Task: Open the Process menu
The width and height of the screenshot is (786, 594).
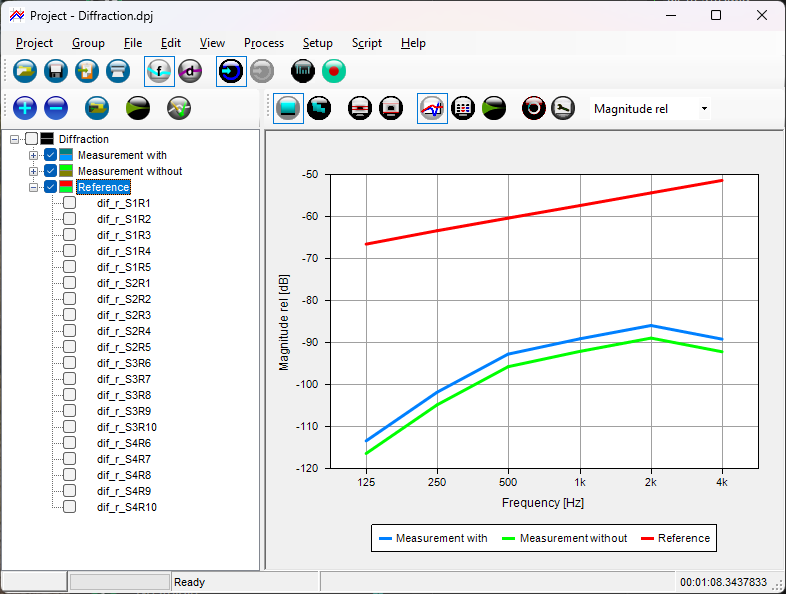Action: pyautogui.click(x=264, y=43)
